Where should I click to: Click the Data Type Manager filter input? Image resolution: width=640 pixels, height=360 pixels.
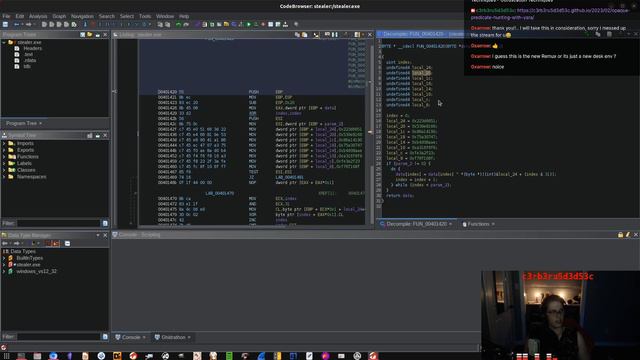coord(58,337)
